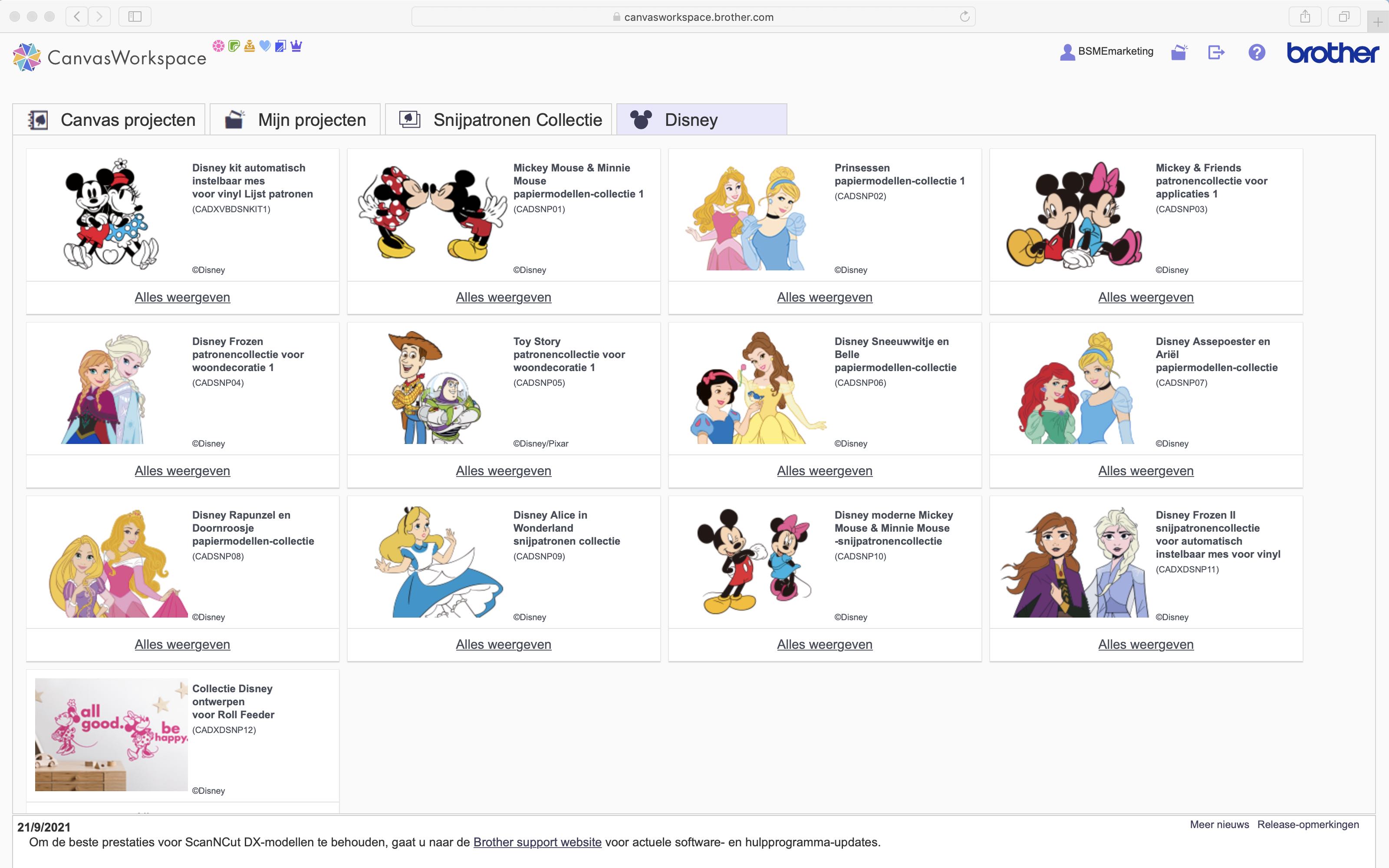1389x868 pixels.
Task: Click the purple crown icon
Action: (296, 46)
